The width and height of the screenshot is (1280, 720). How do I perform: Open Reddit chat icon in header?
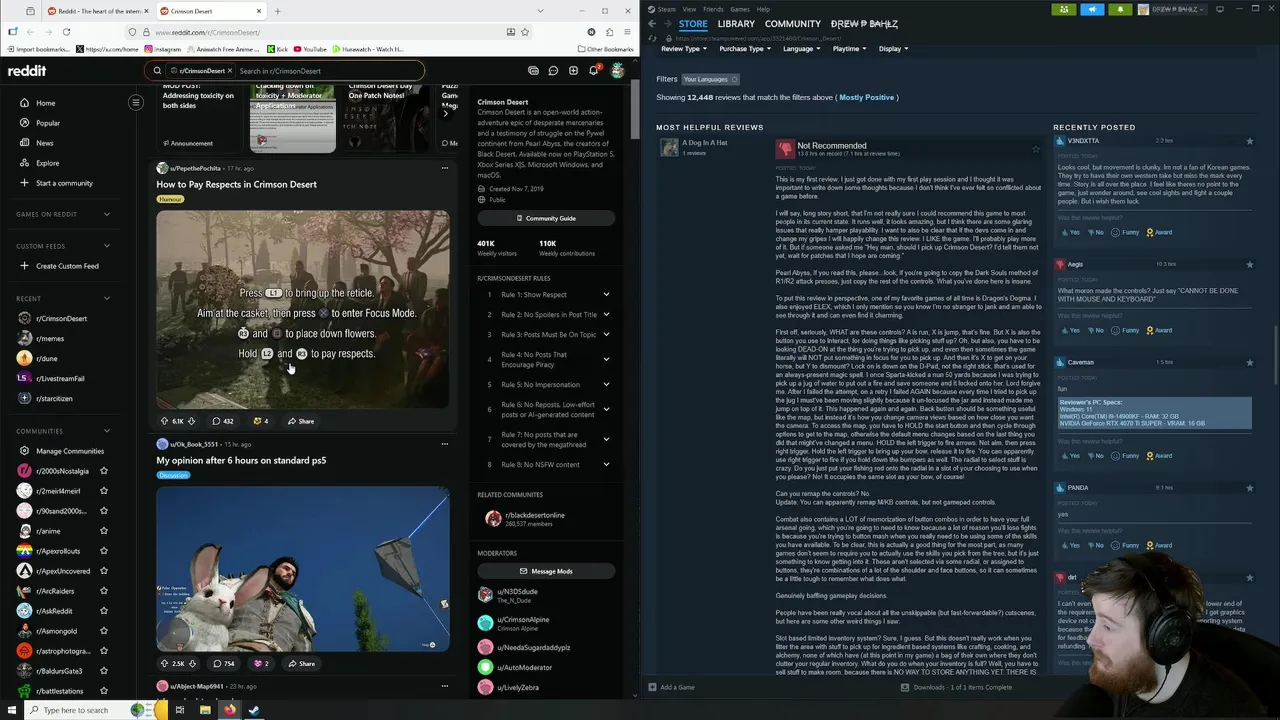[x=553, y=71]
